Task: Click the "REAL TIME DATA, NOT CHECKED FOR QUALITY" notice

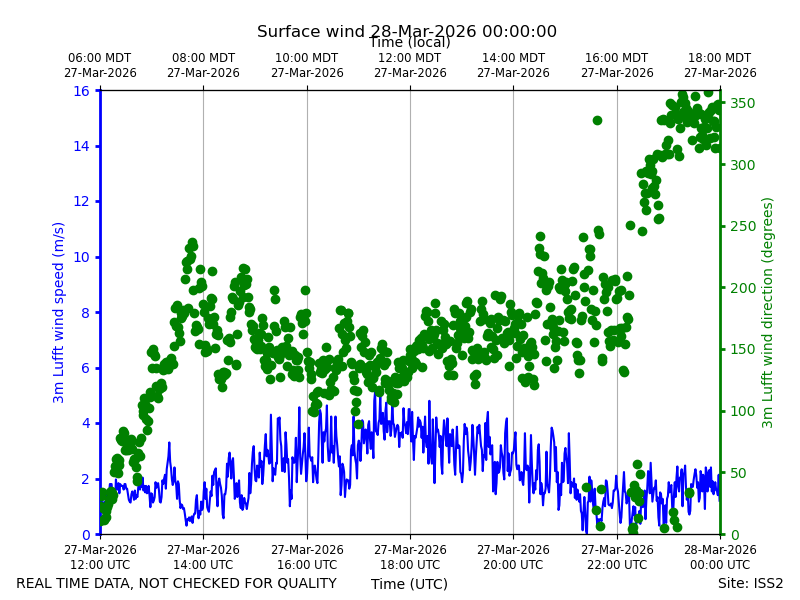Action: pyautogui.click(x=177, y=583)
